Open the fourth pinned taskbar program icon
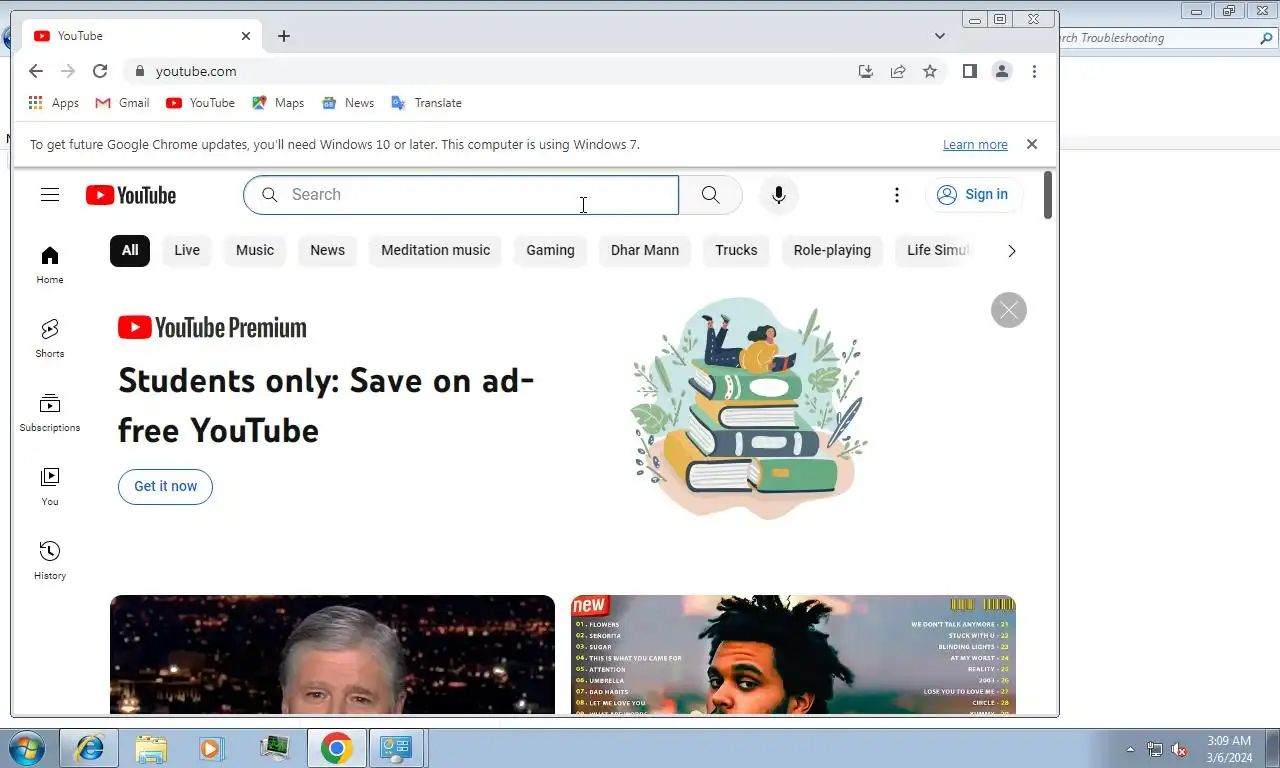 pos(274,748)
